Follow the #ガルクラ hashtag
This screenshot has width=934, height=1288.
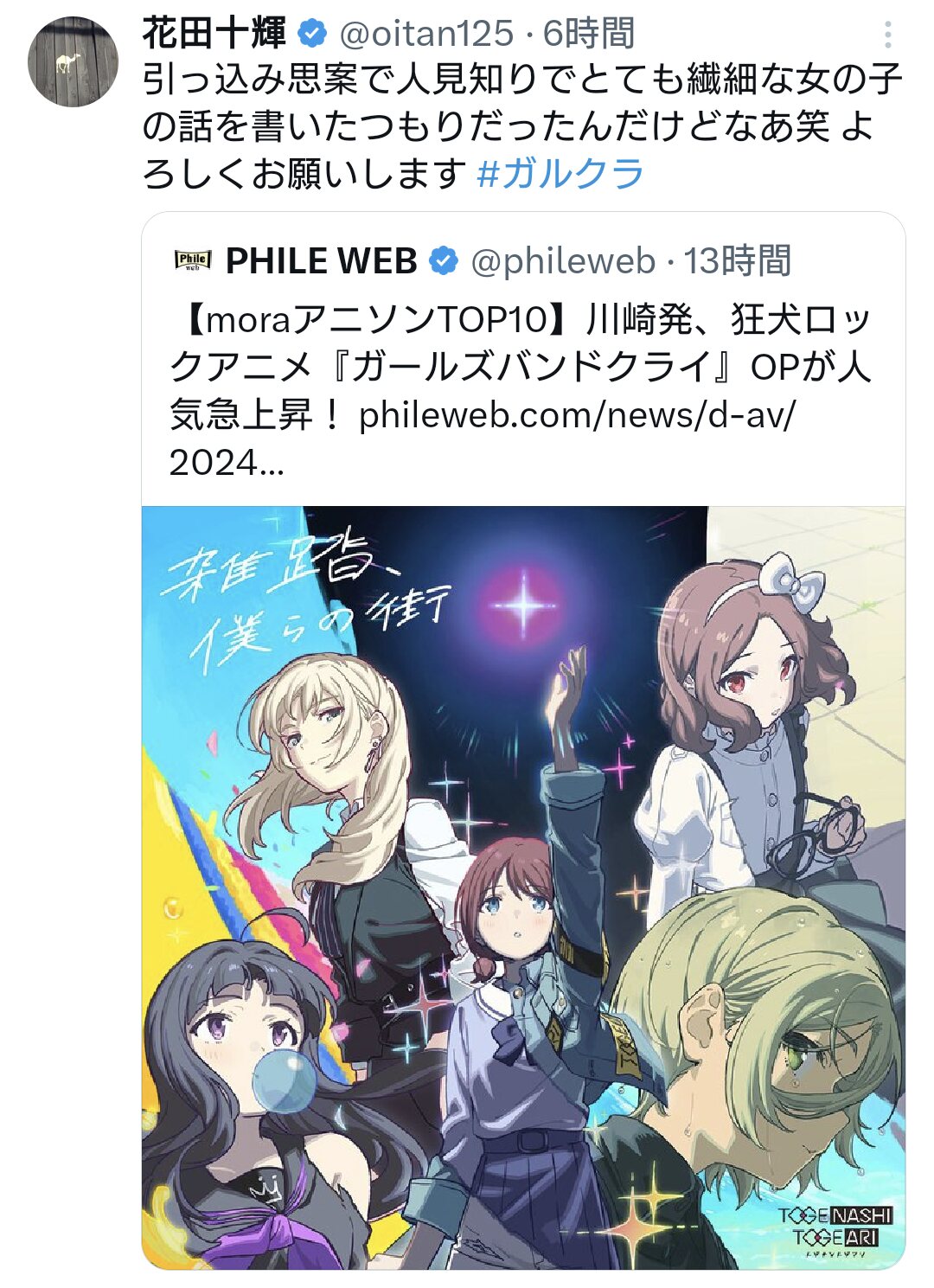pyautogui.click(x=560, y=174)
